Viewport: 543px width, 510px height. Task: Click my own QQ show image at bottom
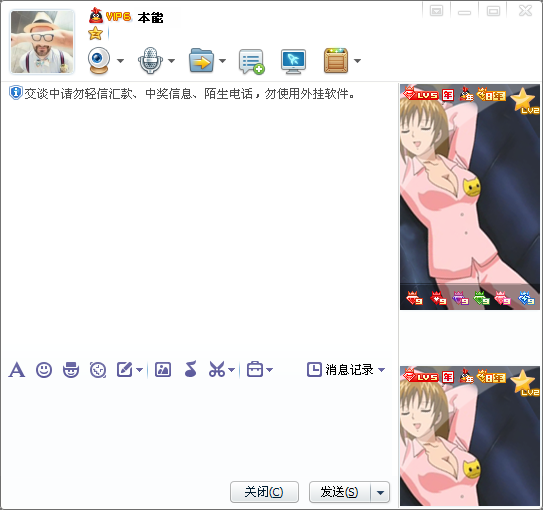pos(470,436)
